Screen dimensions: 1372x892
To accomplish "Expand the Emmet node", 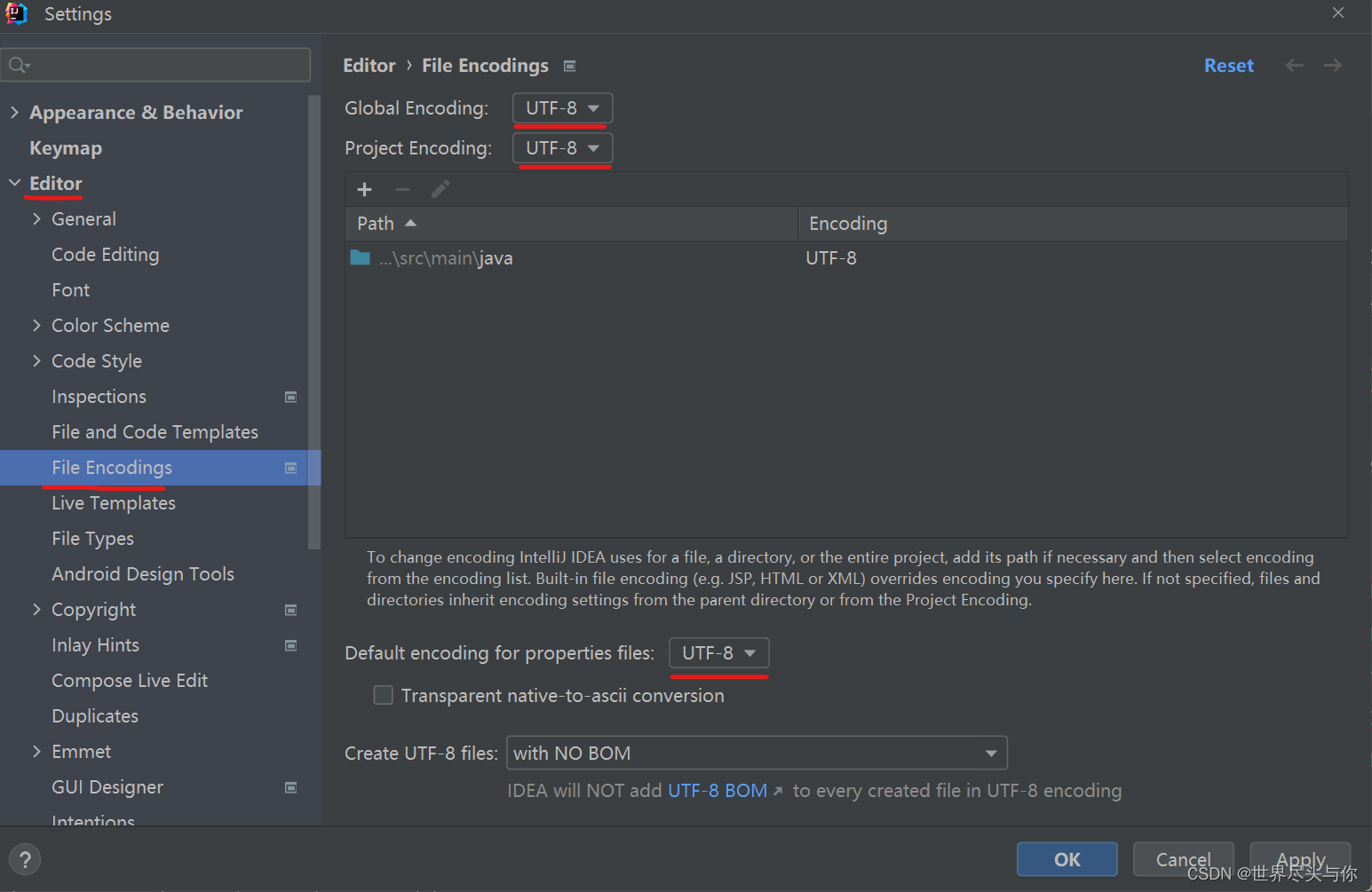I will coord(36,751).
